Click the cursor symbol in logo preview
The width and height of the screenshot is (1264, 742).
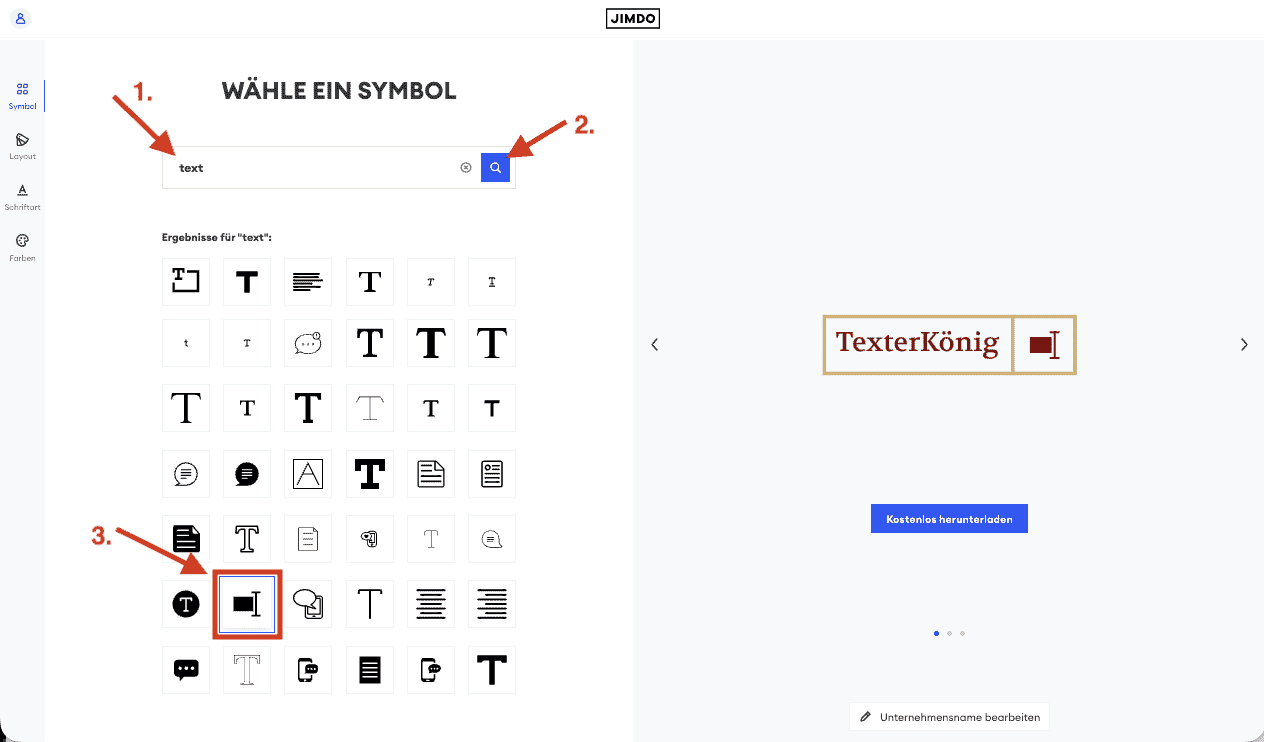point(1044,345)
